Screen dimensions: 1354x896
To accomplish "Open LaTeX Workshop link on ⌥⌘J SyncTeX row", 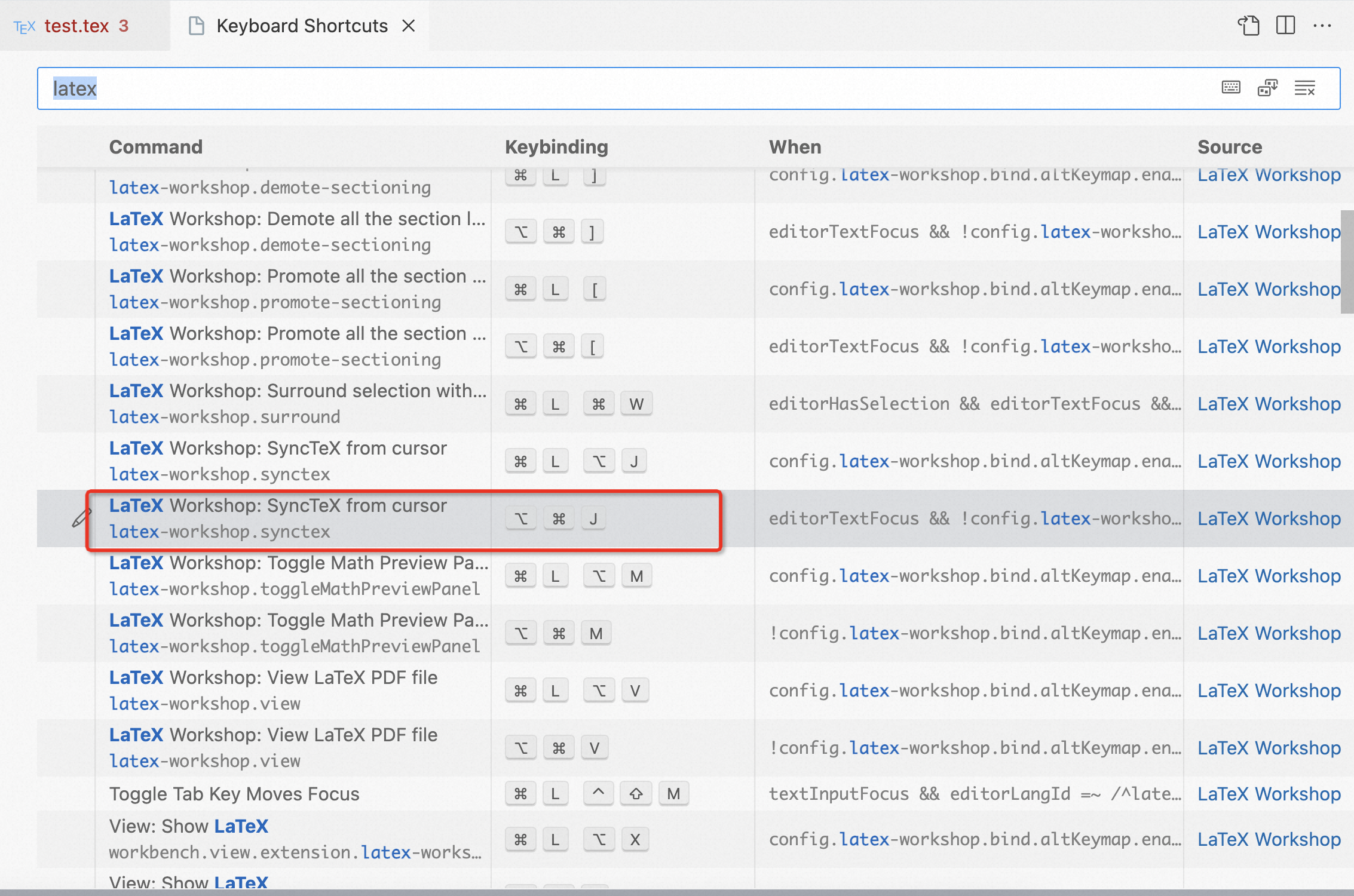I will point(1269,518).
